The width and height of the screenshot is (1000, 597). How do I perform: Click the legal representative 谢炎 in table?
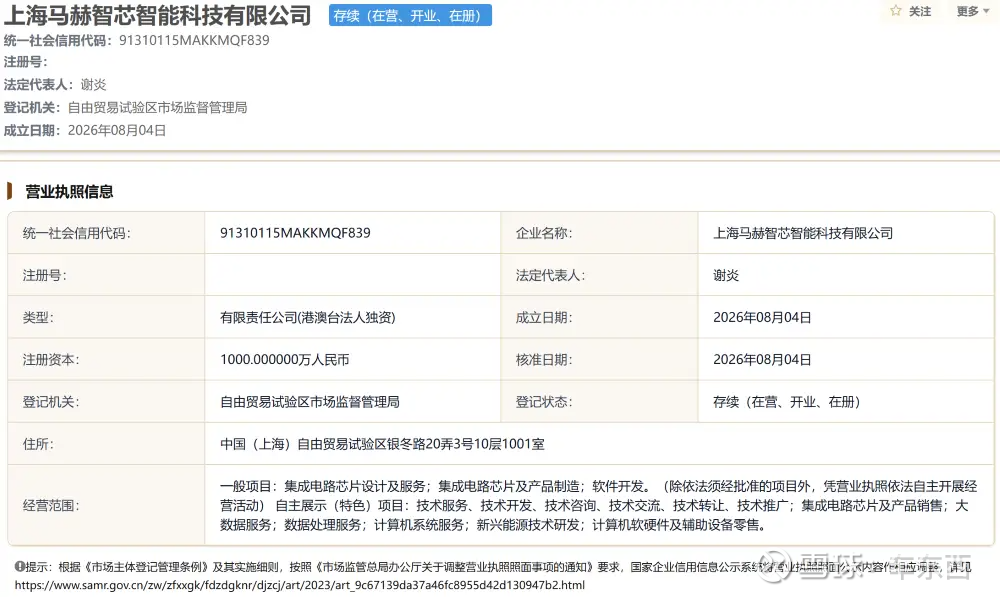(x=726, y=275)
